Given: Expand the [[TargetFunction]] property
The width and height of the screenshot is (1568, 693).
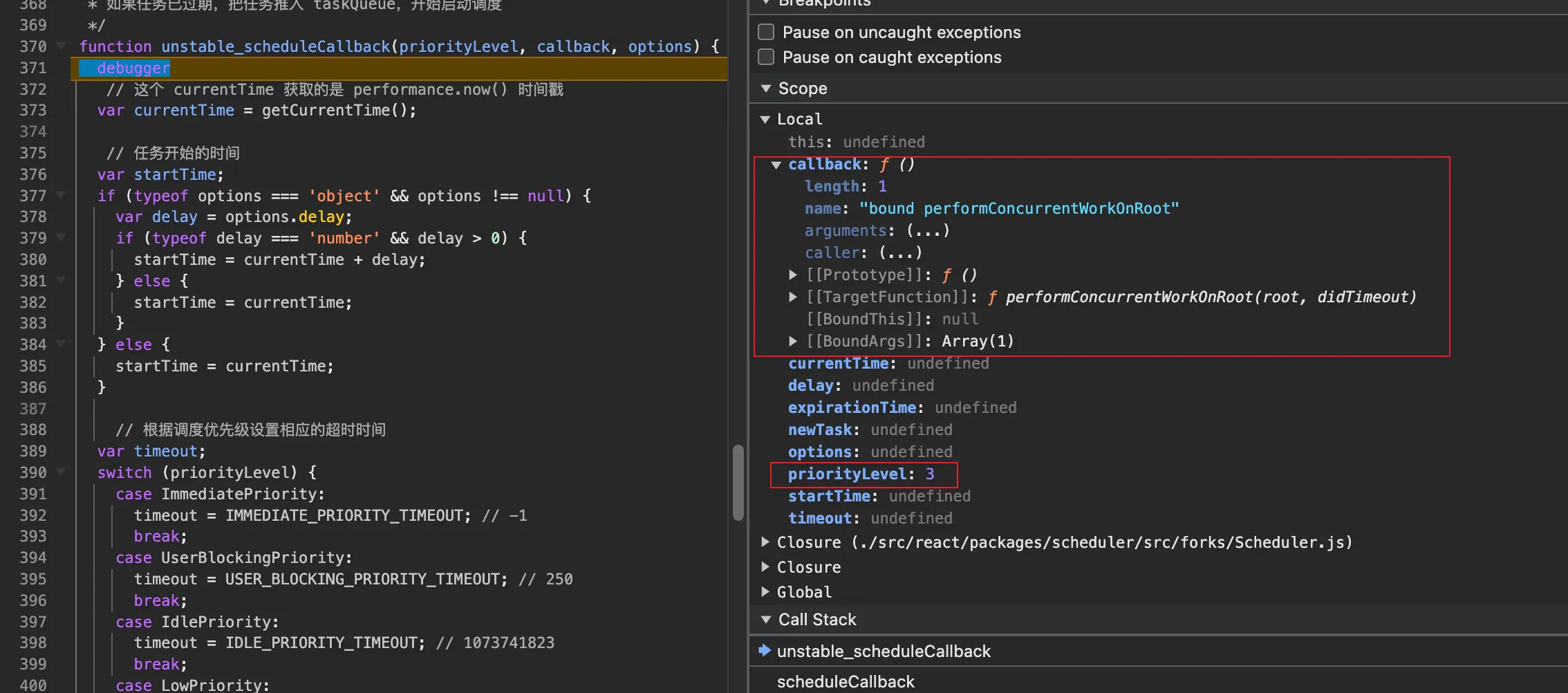Looking at the screenshot, I should click(793, 297).
